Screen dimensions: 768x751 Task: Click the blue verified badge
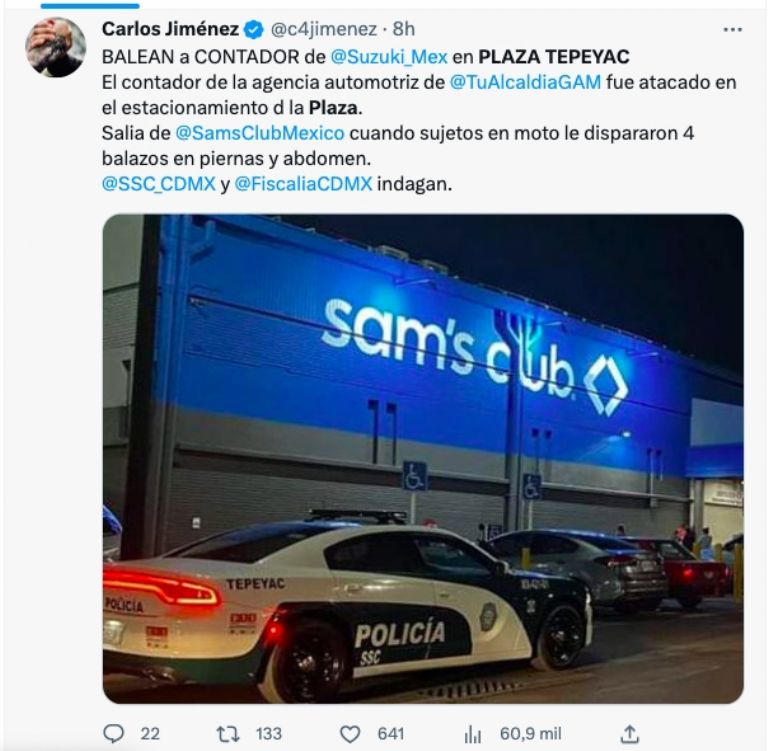[254, 30]
